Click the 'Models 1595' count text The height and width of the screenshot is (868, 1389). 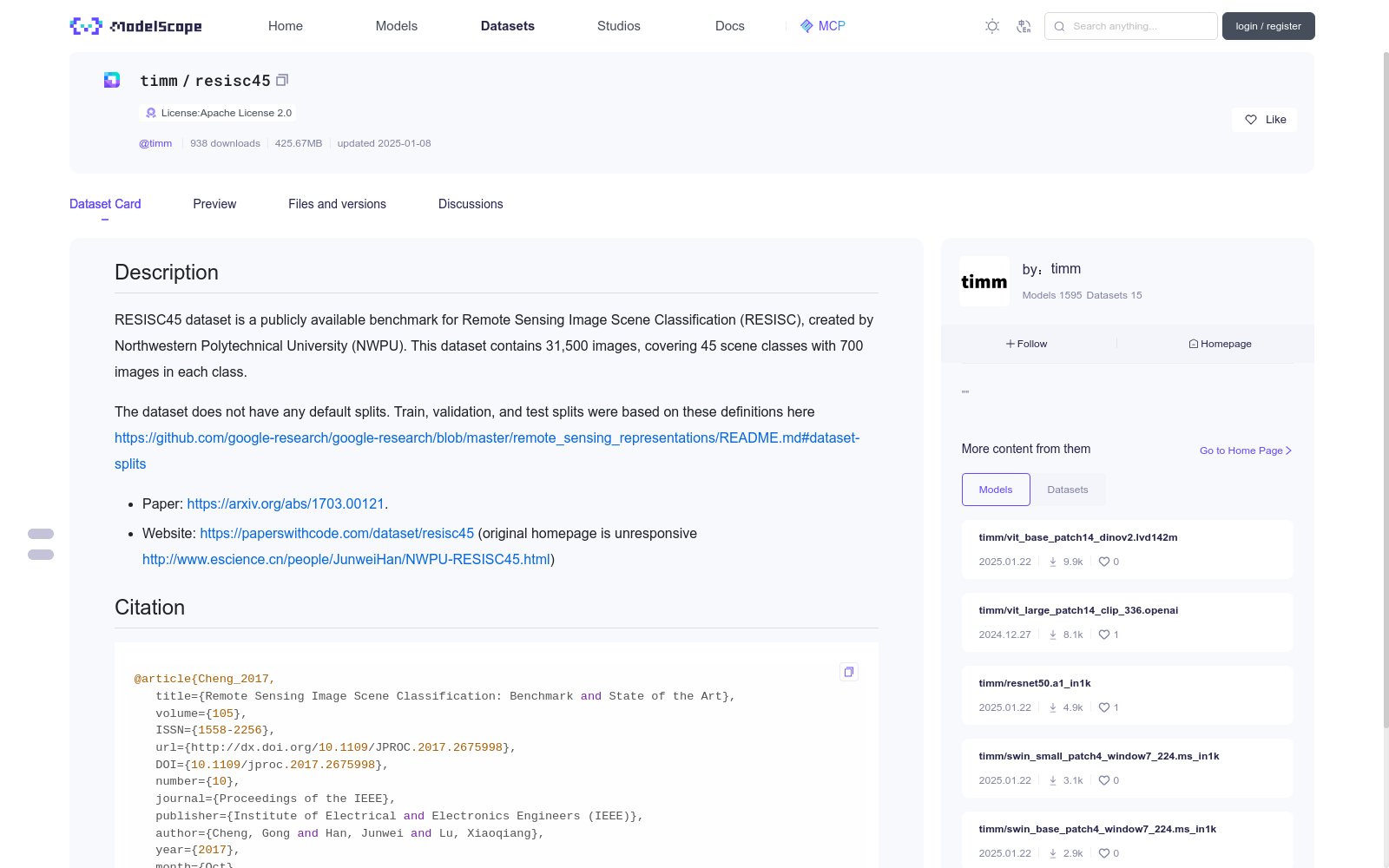(x=1052, y=295)
